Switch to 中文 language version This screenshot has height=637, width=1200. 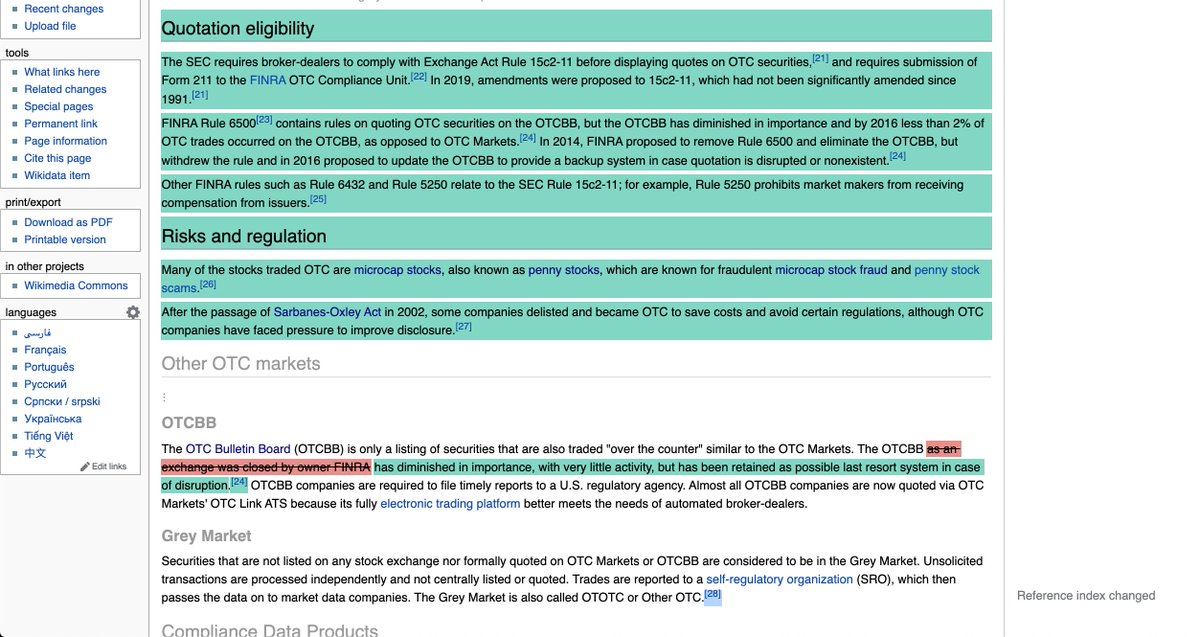pos(35,453)
